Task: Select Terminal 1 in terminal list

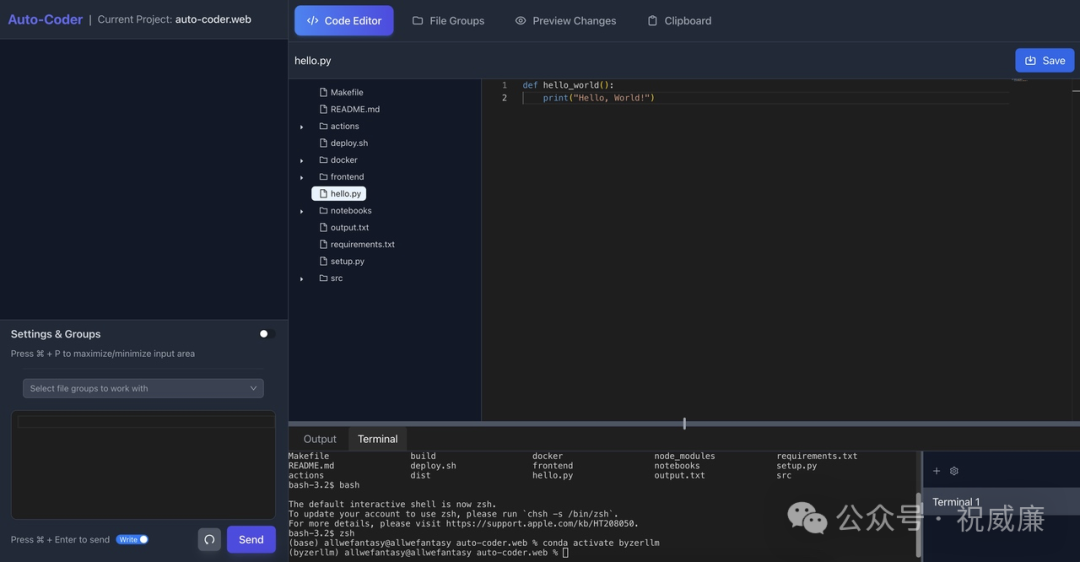Action: (x=1001, y=501)
